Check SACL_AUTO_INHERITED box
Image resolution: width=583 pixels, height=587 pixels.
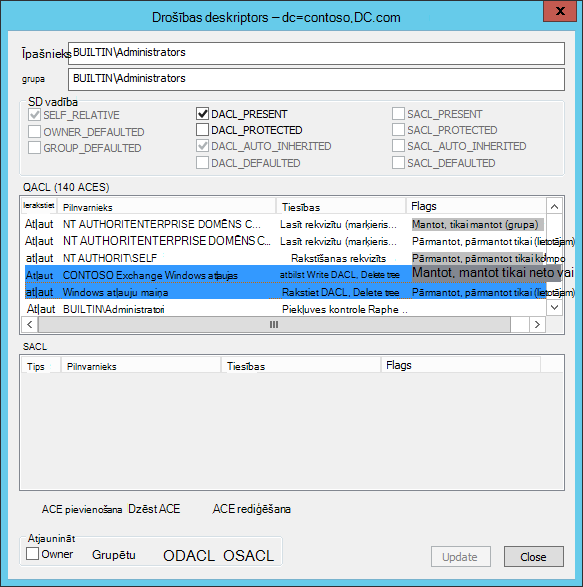point(398,146)
